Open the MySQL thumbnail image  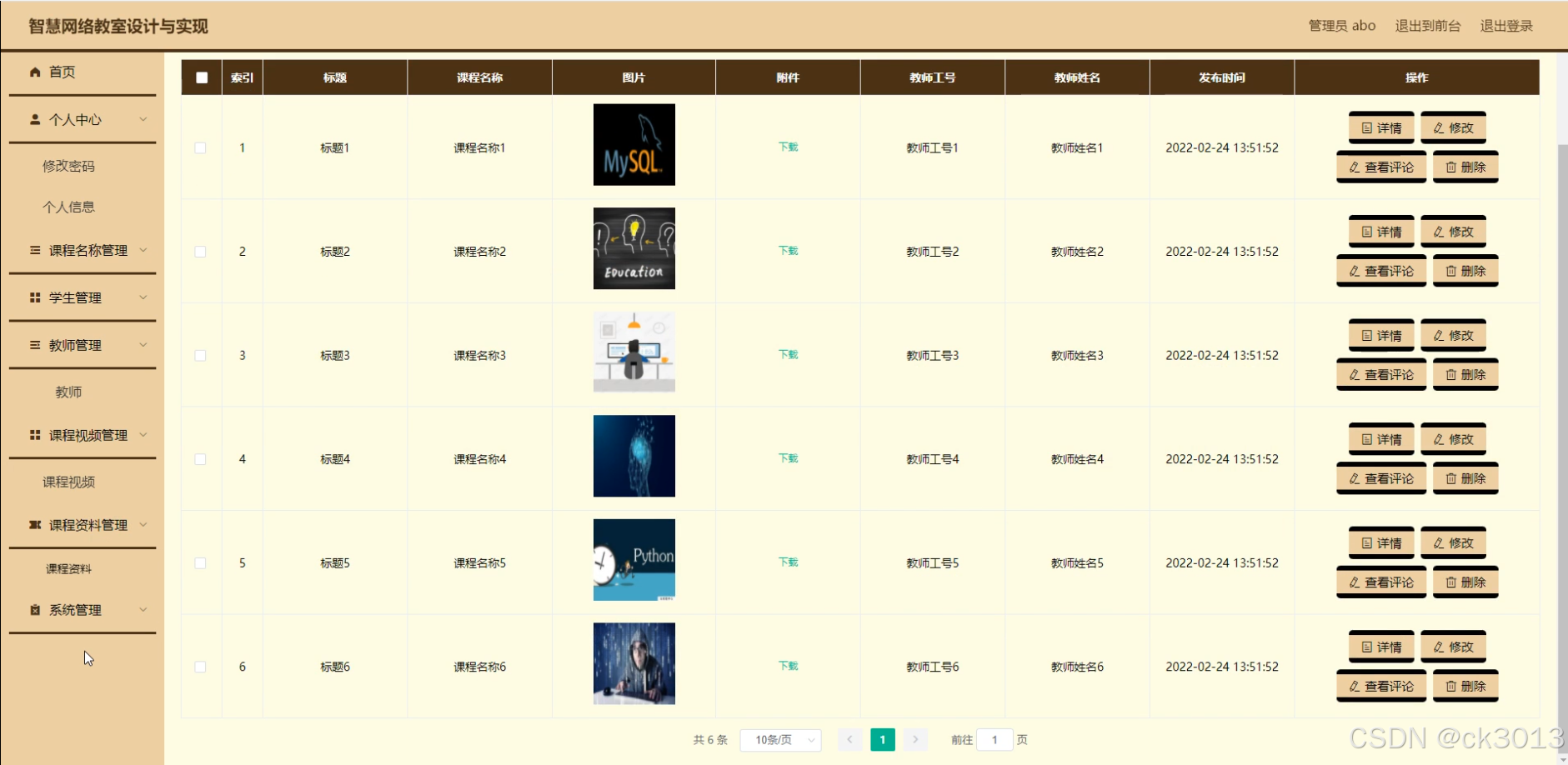tap(634, 145)
